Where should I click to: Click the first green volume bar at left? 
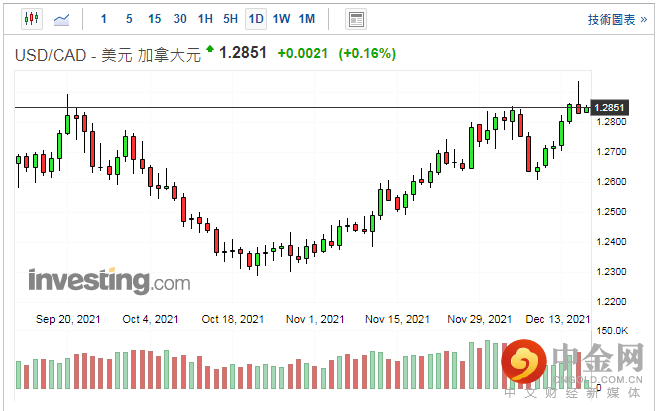[x=18, y=374]
